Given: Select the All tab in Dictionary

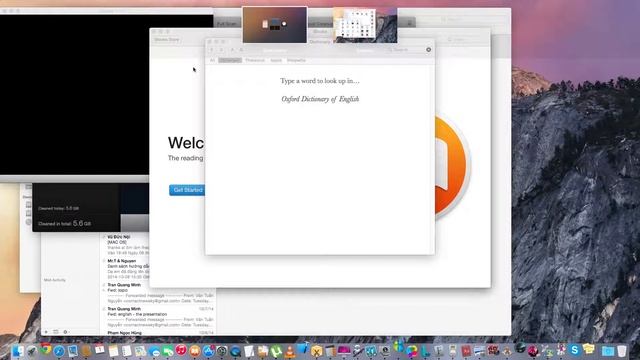Looking at the screenshot, I should 212,60.
